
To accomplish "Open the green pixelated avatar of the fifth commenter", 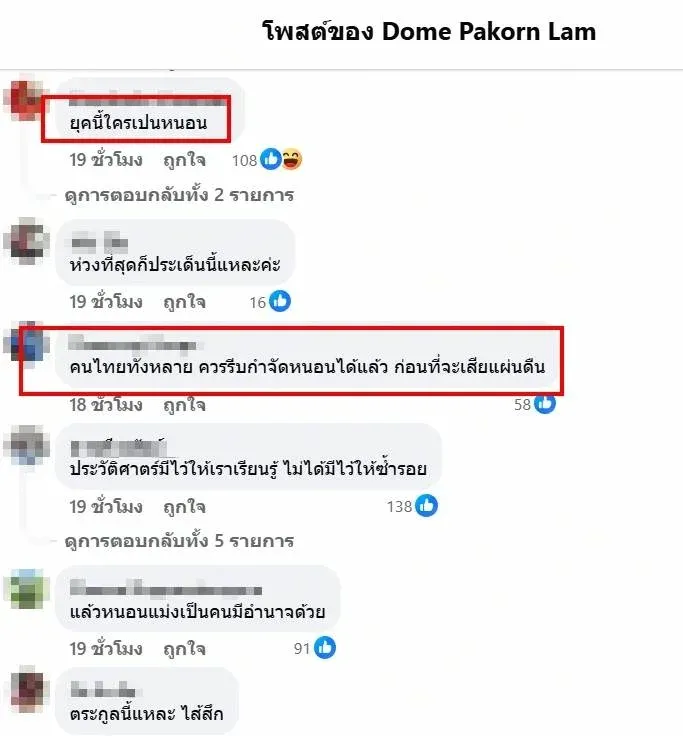I will pos(27,589).
